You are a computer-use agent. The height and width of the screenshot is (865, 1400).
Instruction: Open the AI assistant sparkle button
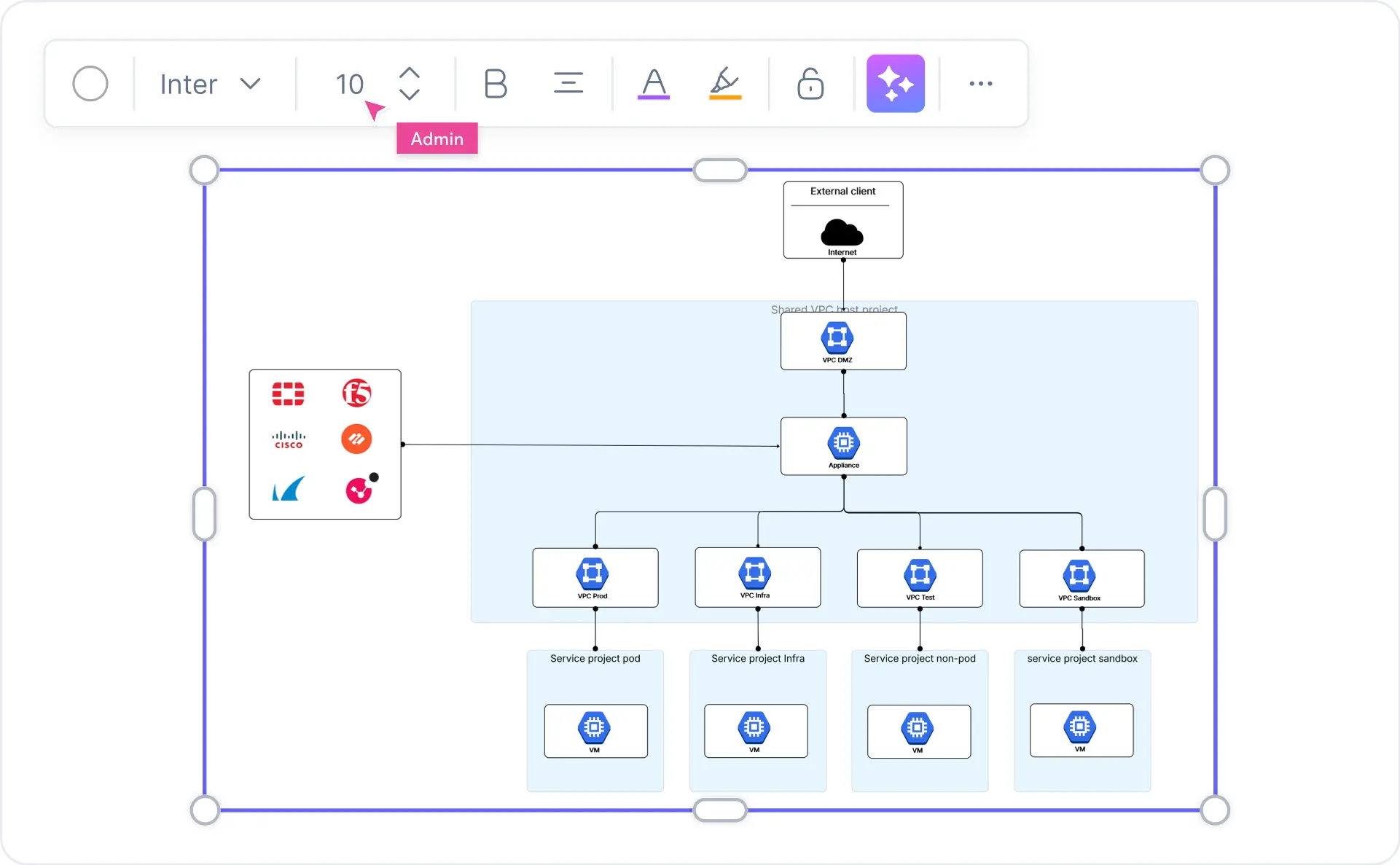point(896,83)
